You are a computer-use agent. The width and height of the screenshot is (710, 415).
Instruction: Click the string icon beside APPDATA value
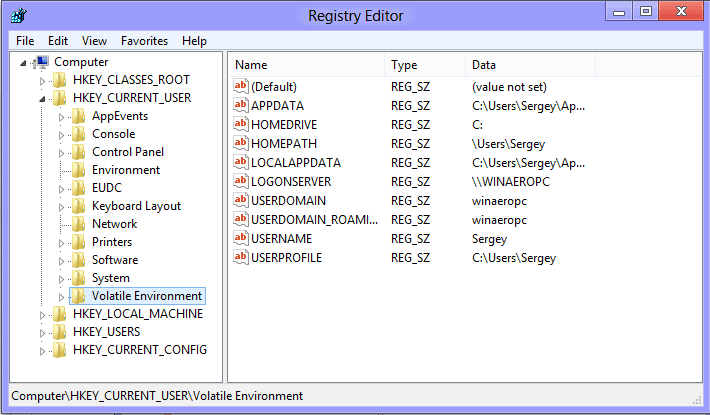coord(241,105)
